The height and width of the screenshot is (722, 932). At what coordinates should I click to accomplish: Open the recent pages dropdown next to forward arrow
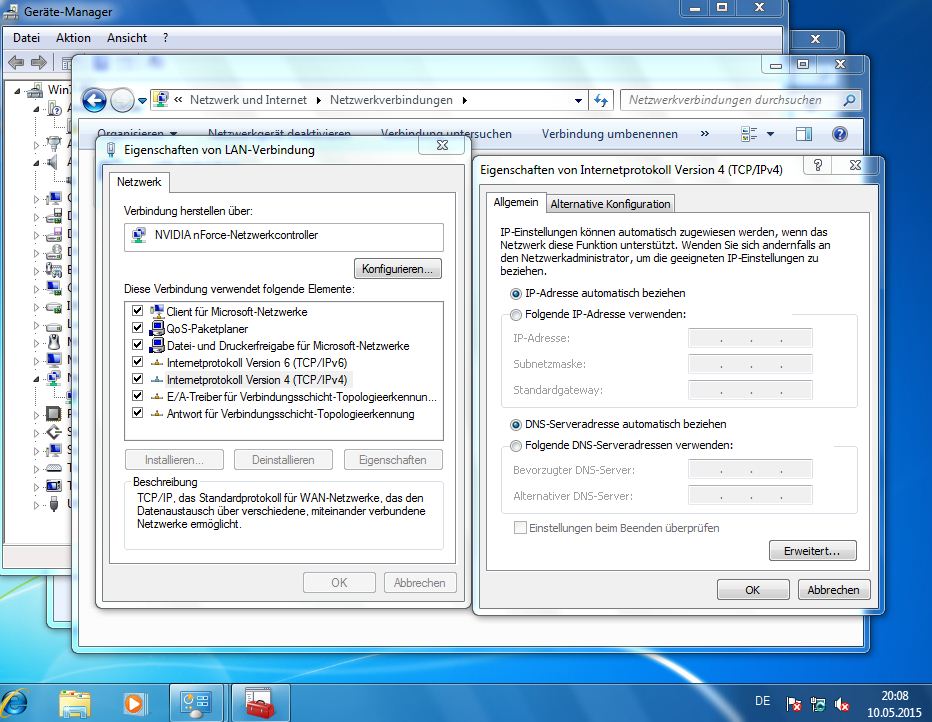(x=142, y=100)
